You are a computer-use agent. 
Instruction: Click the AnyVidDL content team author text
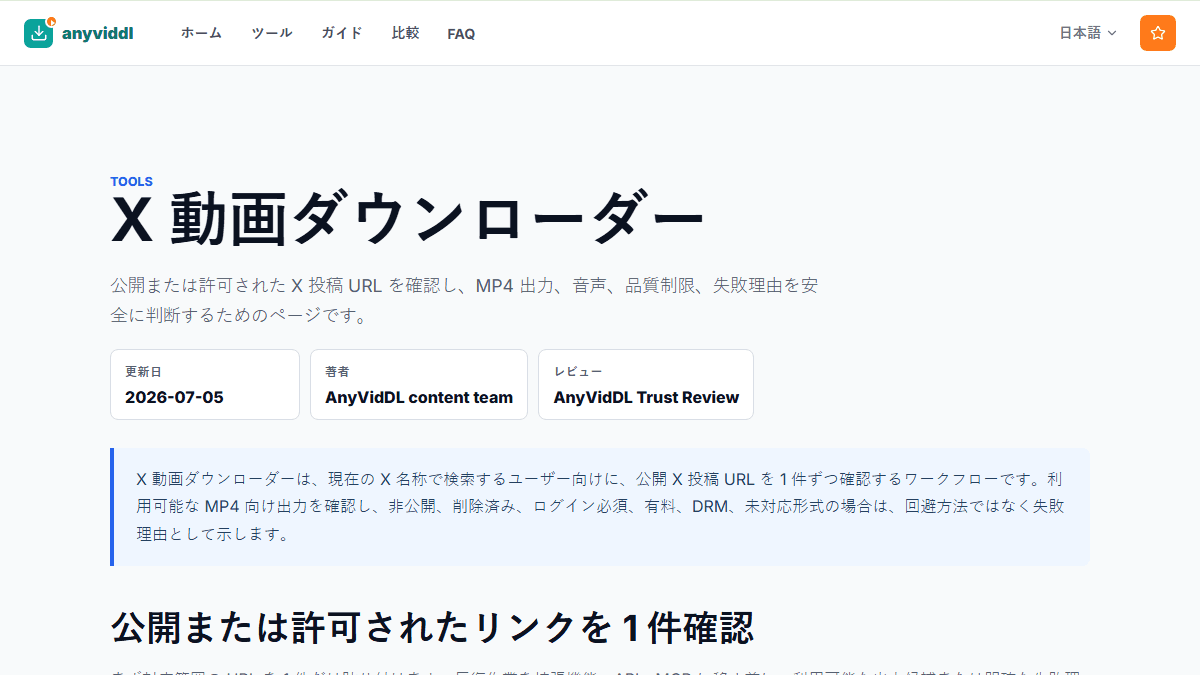point(419,397)
